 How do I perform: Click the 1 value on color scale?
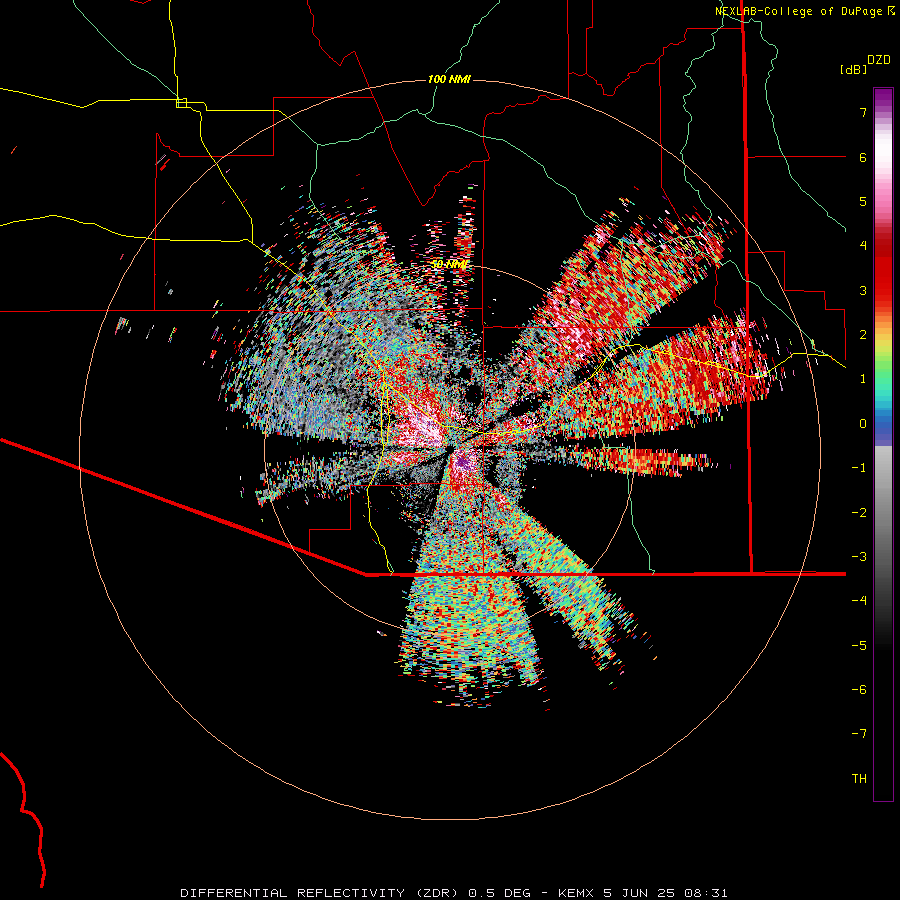(x=863, y=379)
